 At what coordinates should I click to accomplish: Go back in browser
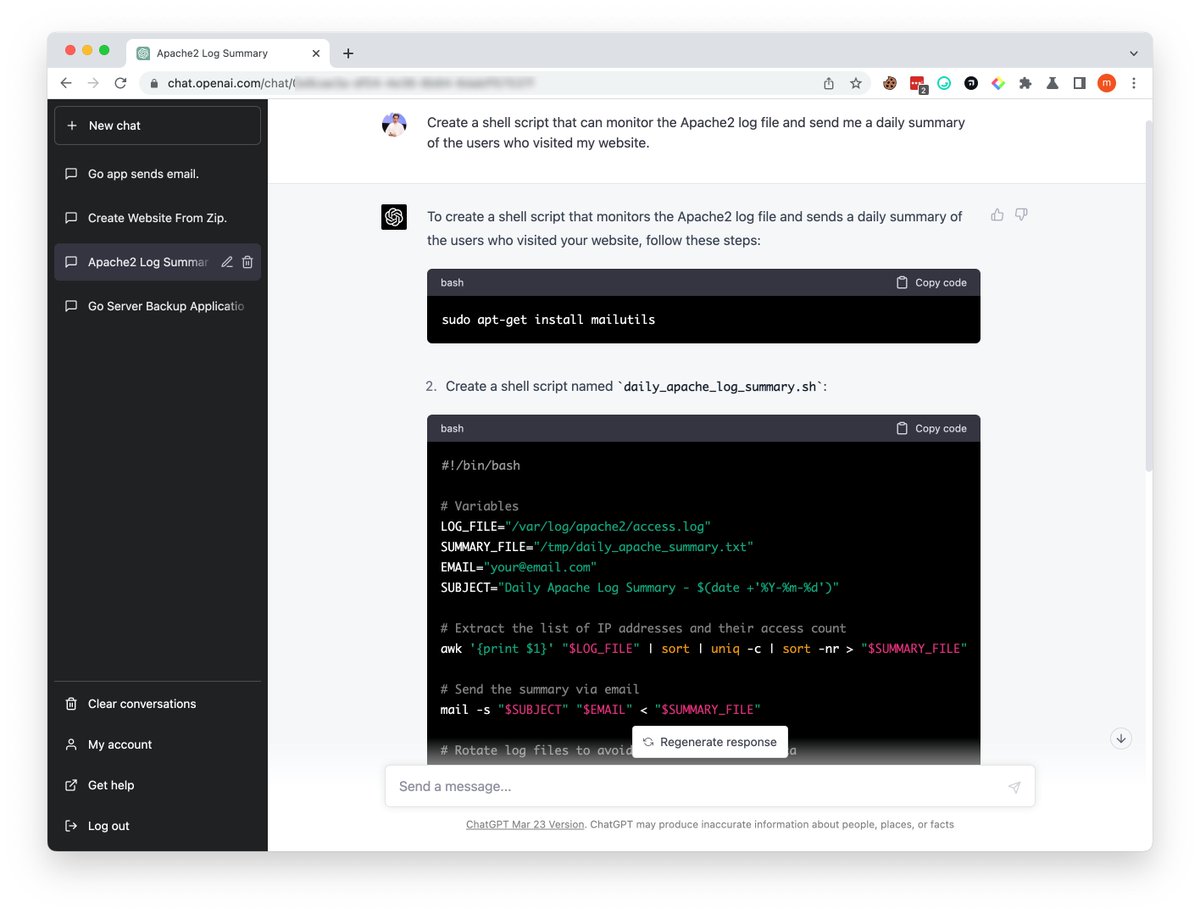click(66, 84)
